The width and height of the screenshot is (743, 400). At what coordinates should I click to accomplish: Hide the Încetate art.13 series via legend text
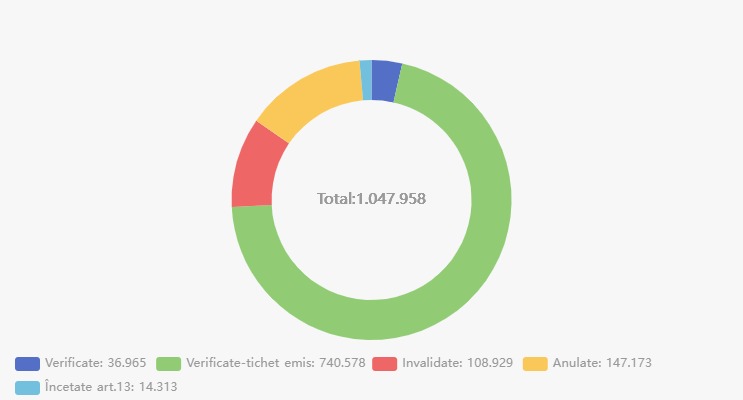pos(111,387)
